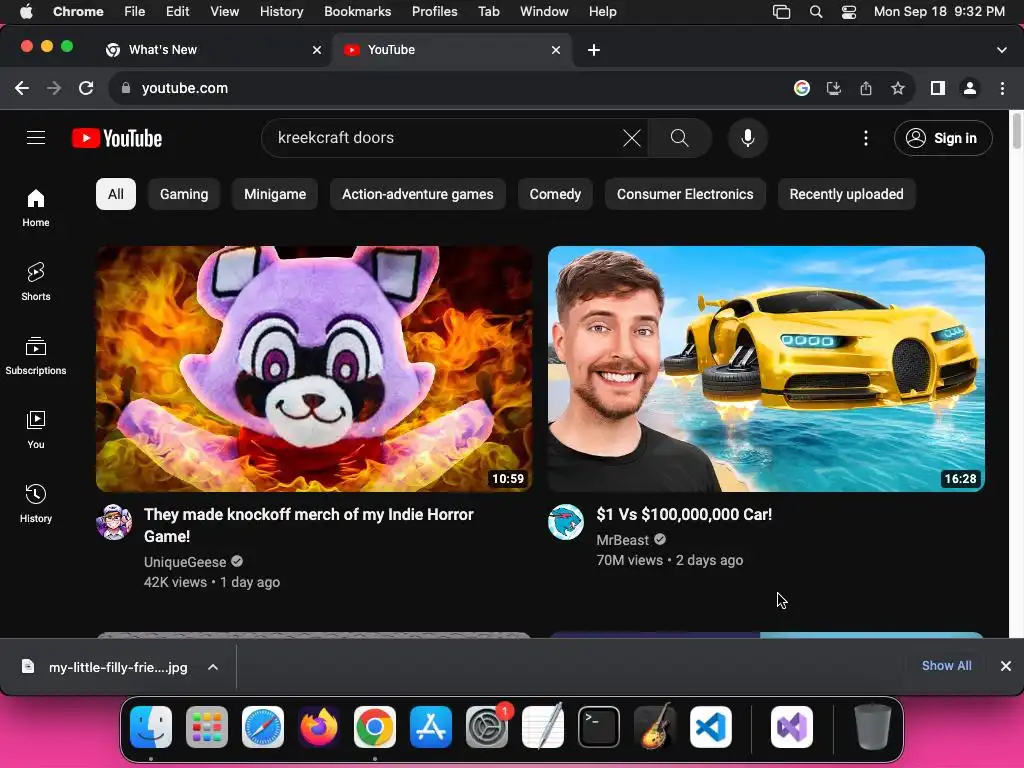Image resolution: width=1024 pixels, height=768 pixels.
Task: Select the All filter chip
Action: point(116,194)
